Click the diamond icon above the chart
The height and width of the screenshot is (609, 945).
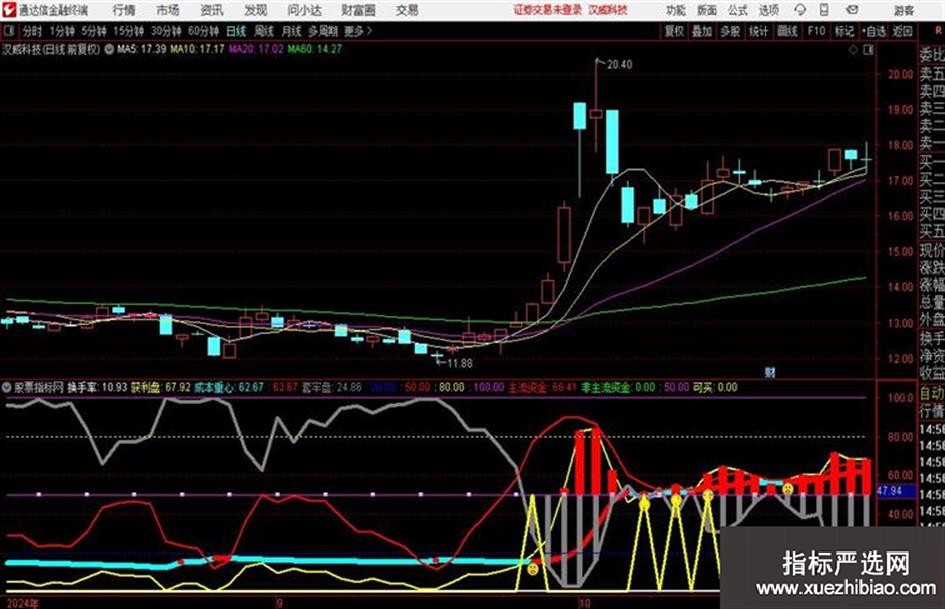point(853,50)
